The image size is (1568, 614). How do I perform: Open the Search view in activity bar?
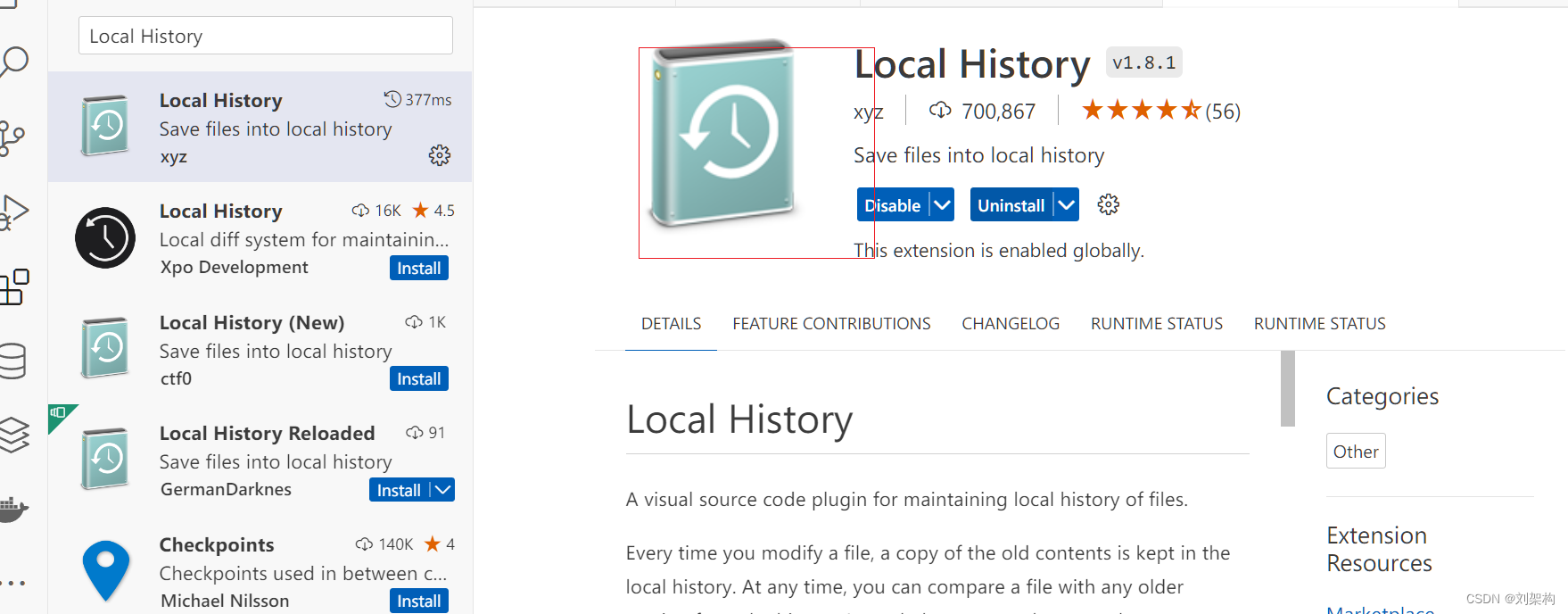click(x=13, y=62)
